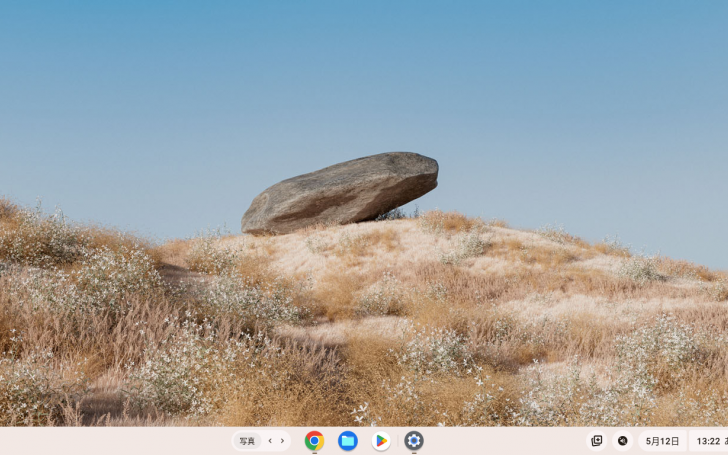Open the holding space tray icon
The height and width of the screenshot is (455, 728).
coord(597,441)
